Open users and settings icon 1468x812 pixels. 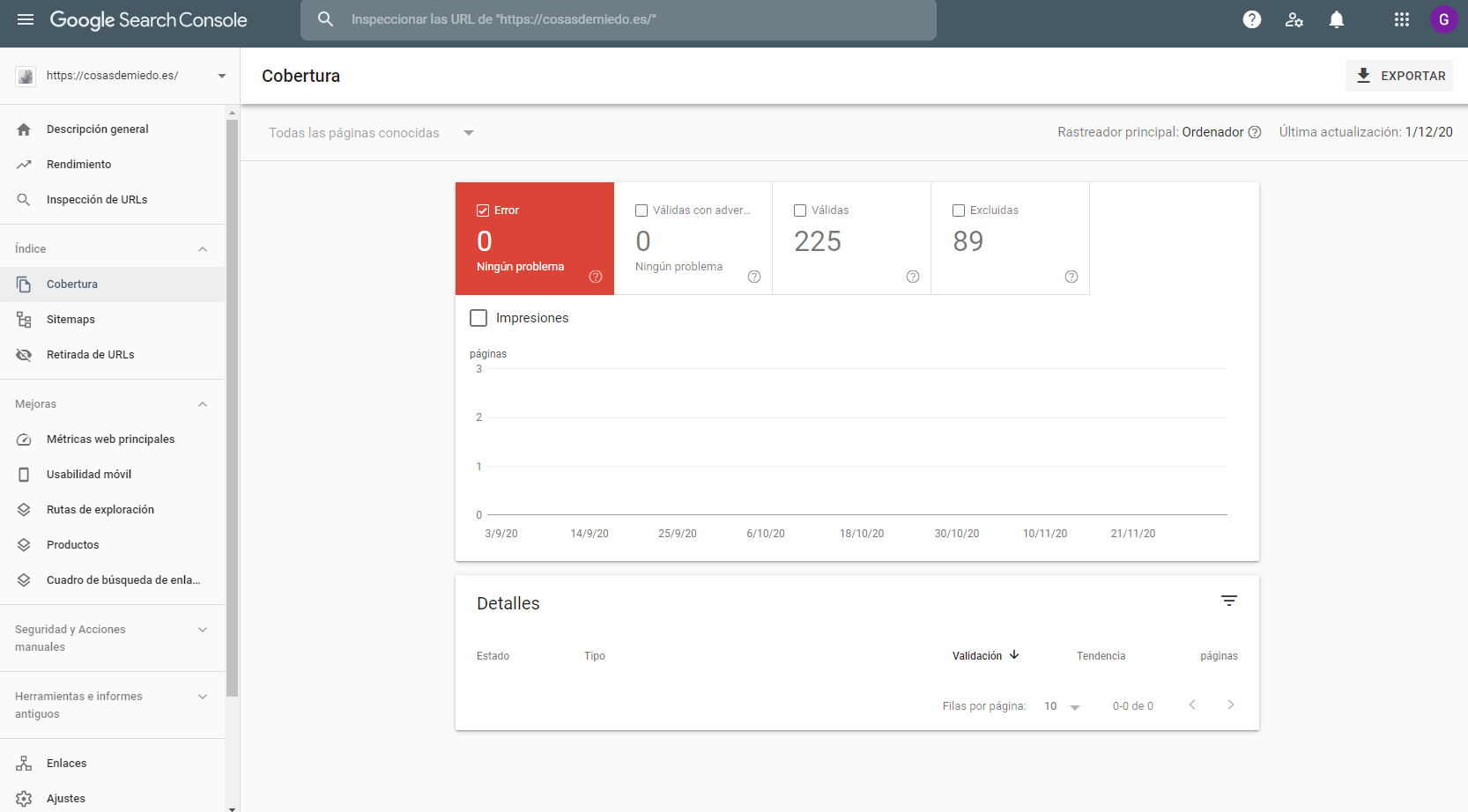1294,19
